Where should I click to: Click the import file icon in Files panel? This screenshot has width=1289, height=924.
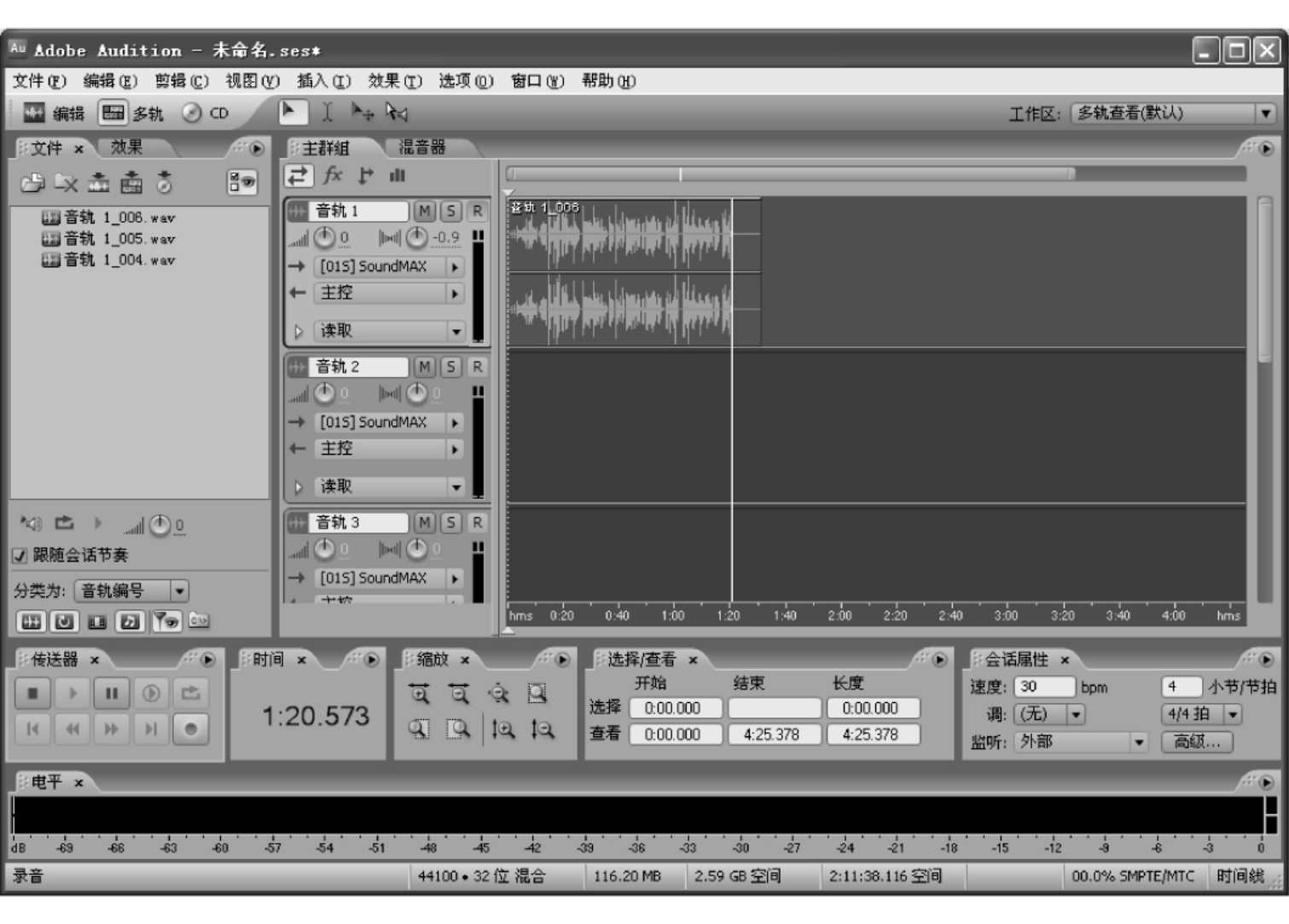(x=32, y=183)
